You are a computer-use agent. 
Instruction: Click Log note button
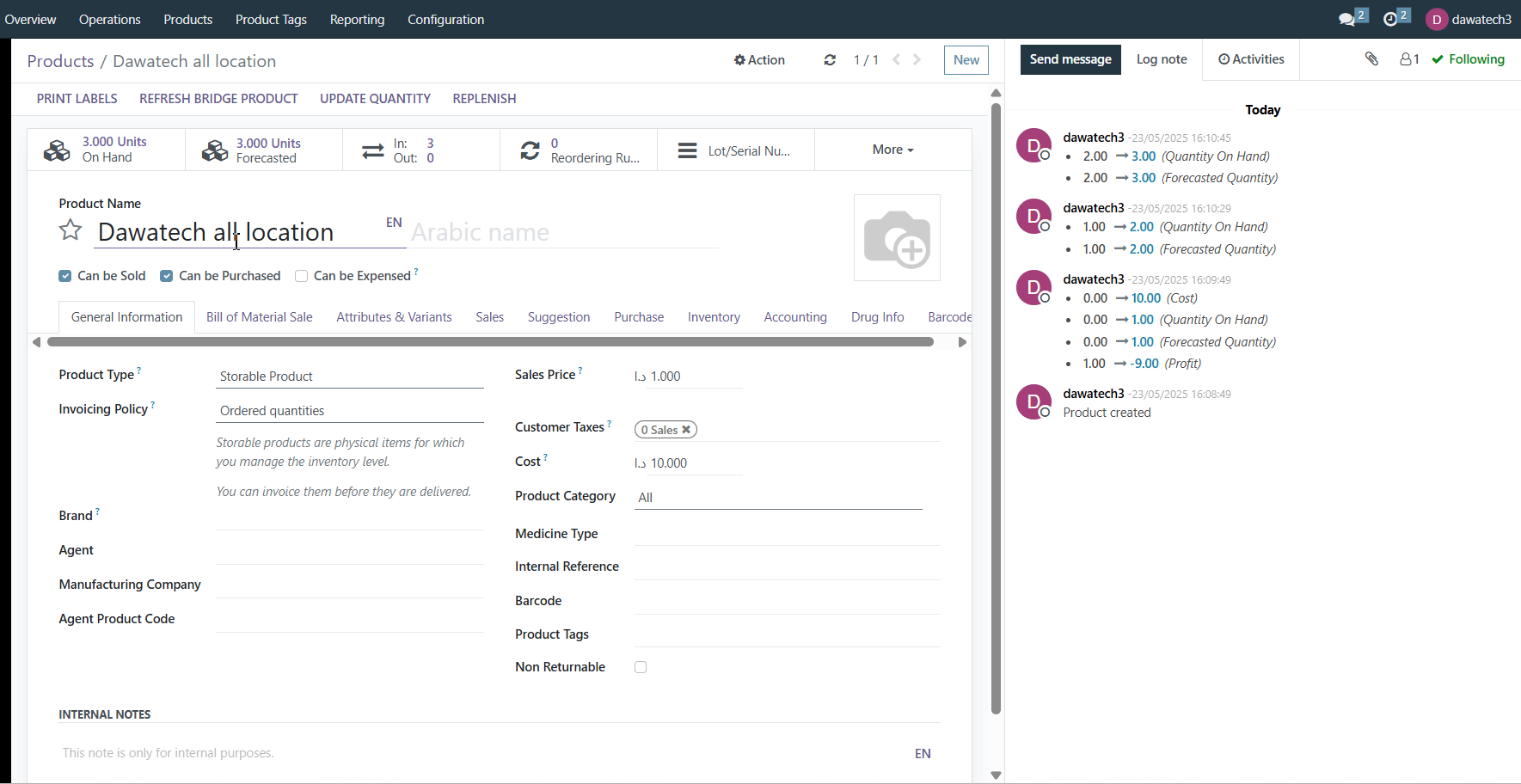point(1162,59)
